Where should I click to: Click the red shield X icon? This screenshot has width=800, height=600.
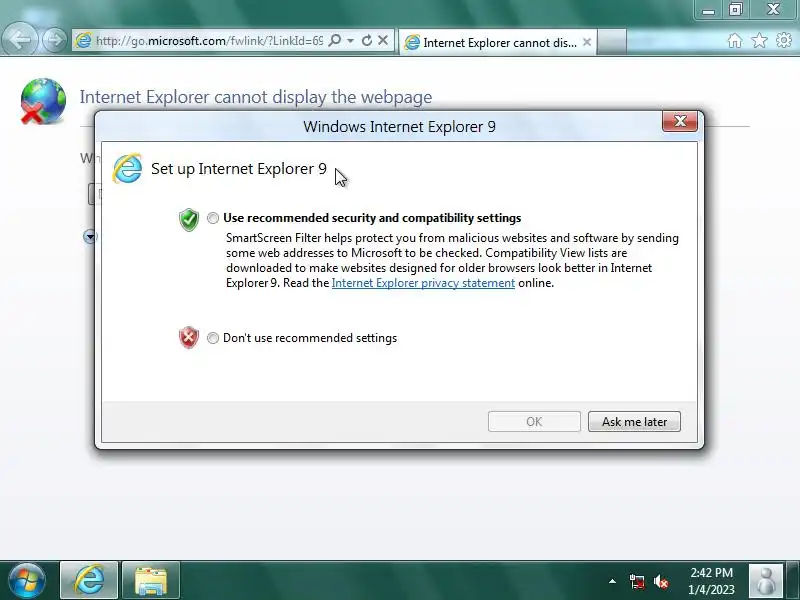(189, 337)
